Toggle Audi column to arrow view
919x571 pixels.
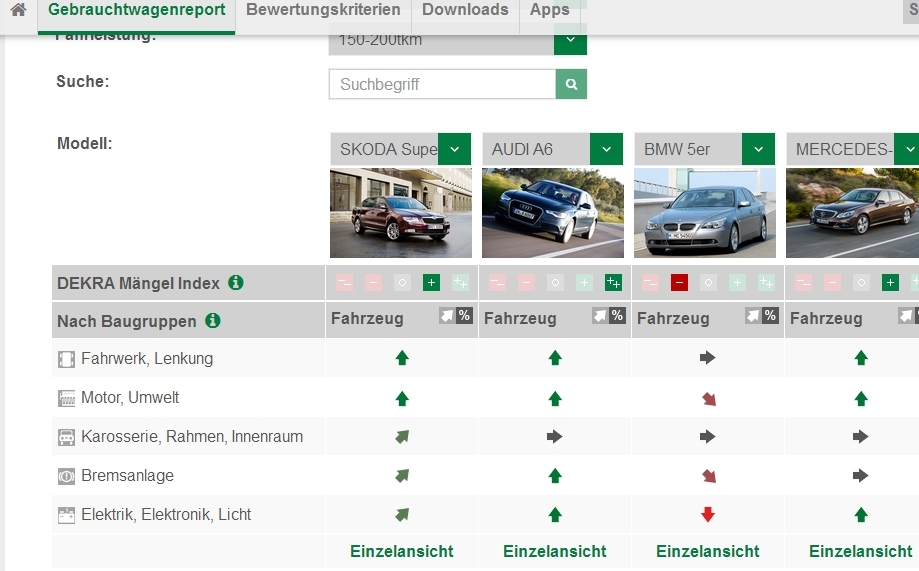point(600,316)
